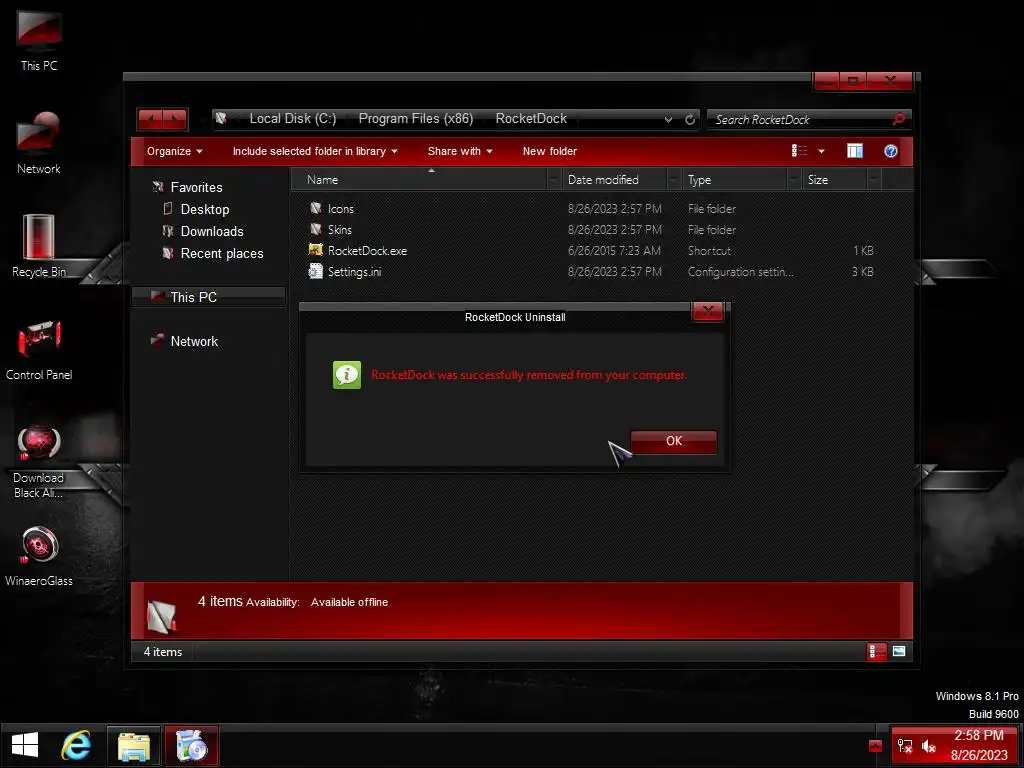Open Recent places in navigation pane
Screen dimensions: 1024x768
click(221, 253)
